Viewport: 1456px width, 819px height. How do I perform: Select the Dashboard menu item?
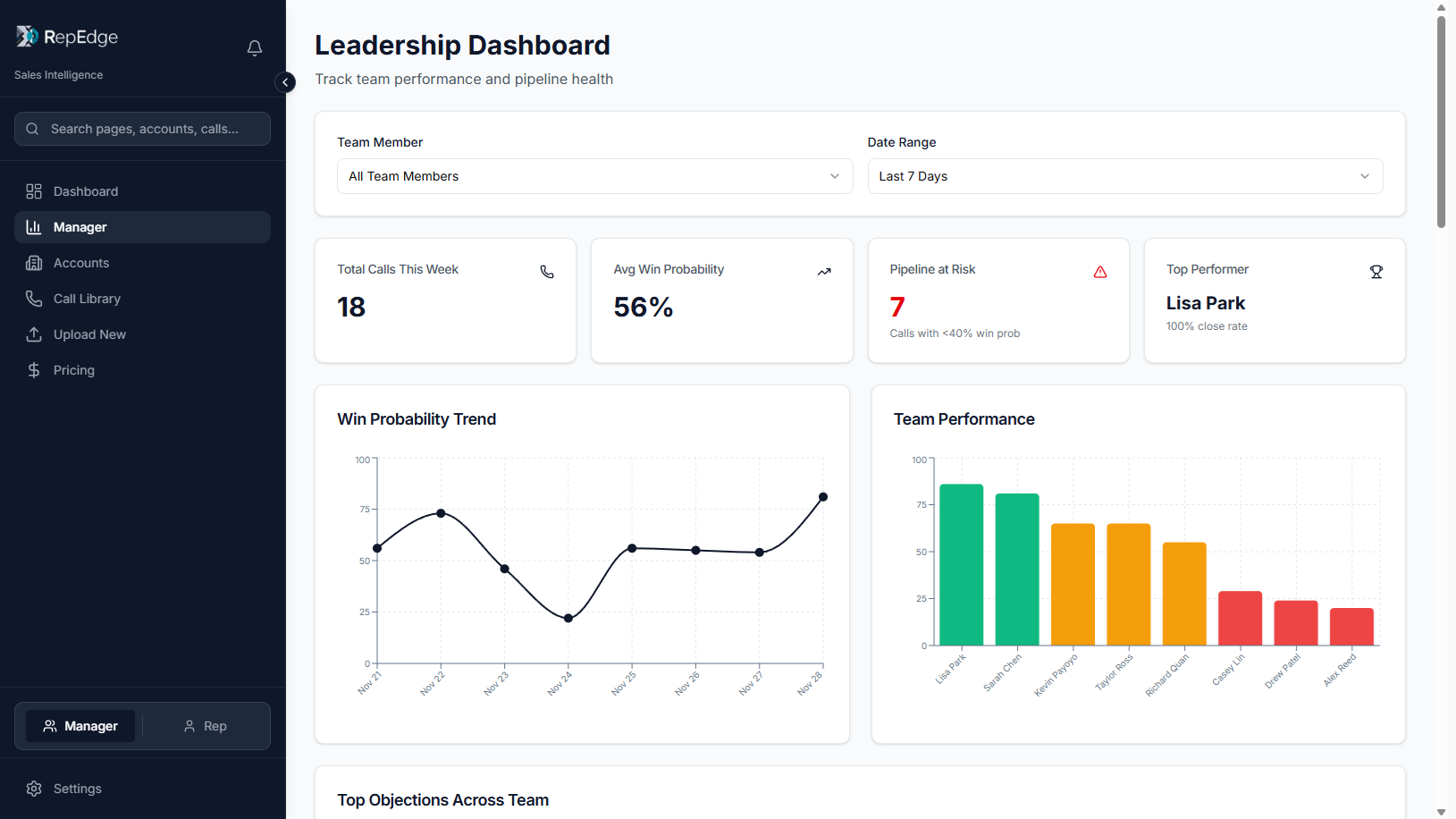tap(85, 191)
